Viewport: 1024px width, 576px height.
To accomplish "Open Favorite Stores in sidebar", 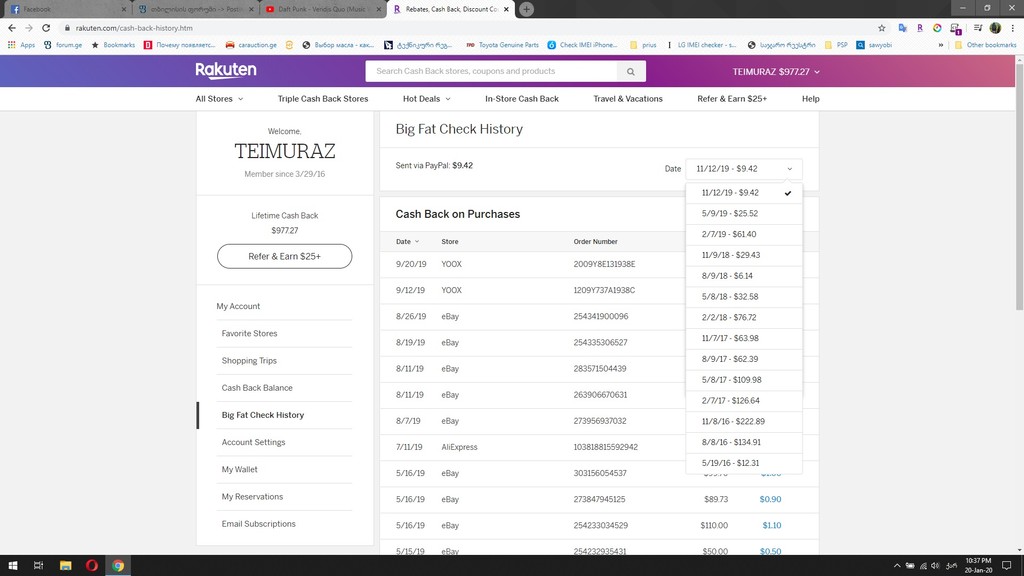I will coord(249,333).
